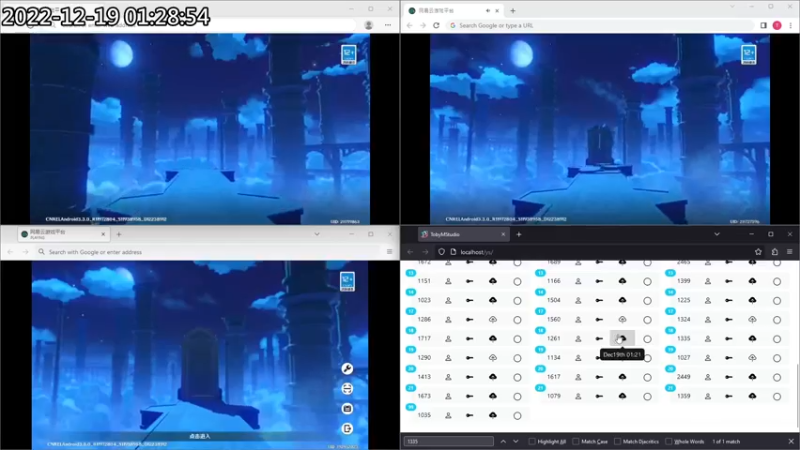
Task: Open new tab in top-right Chrome window
Action: [513, 11]
